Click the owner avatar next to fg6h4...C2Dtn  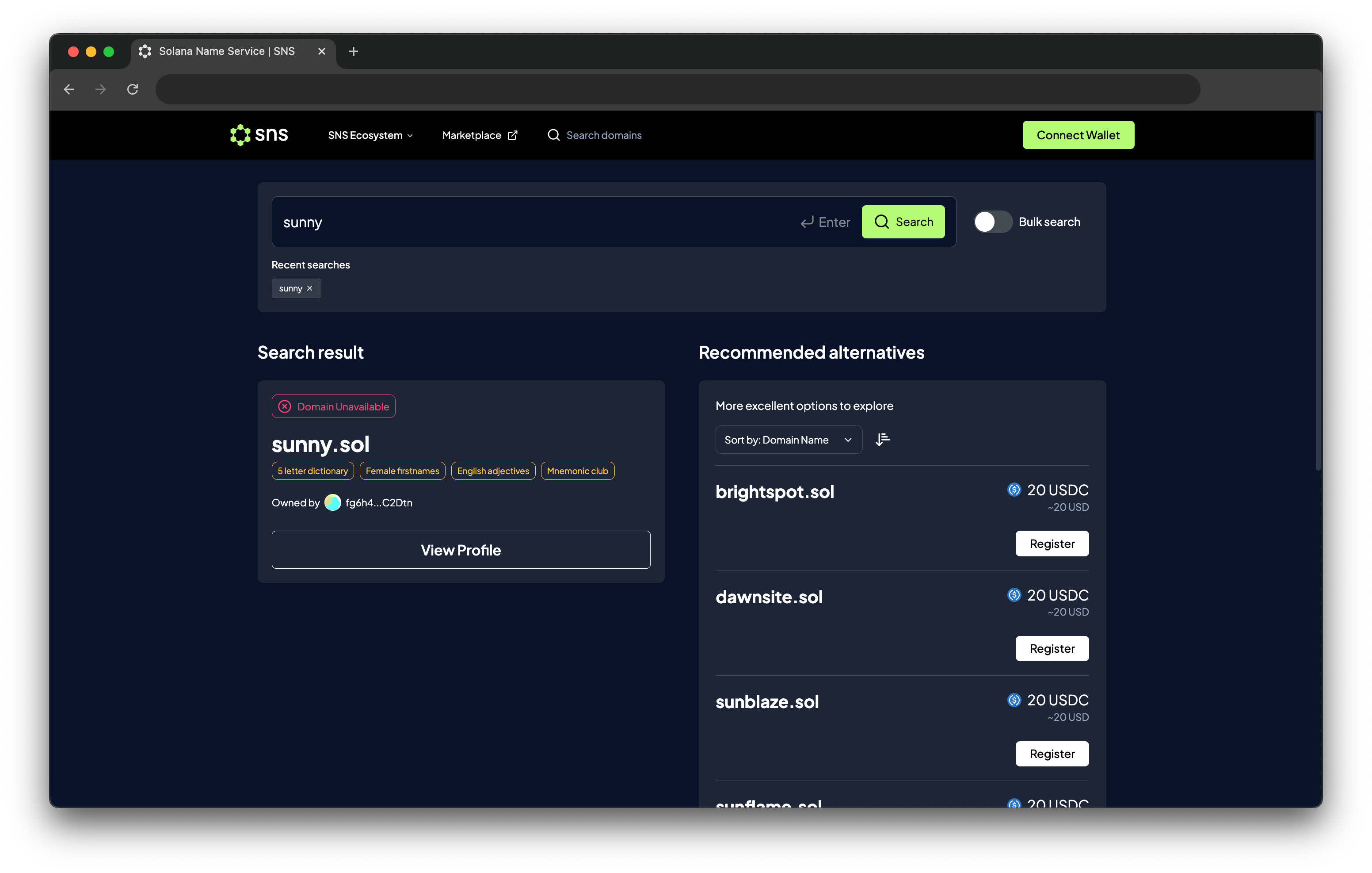tap(333, 503)
